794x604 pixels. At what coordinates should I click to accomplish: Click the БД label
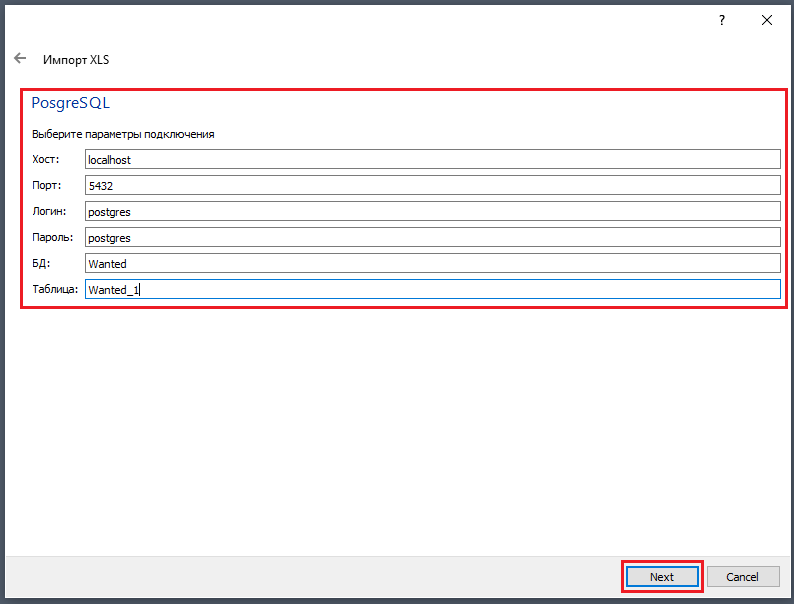(41, 263)
